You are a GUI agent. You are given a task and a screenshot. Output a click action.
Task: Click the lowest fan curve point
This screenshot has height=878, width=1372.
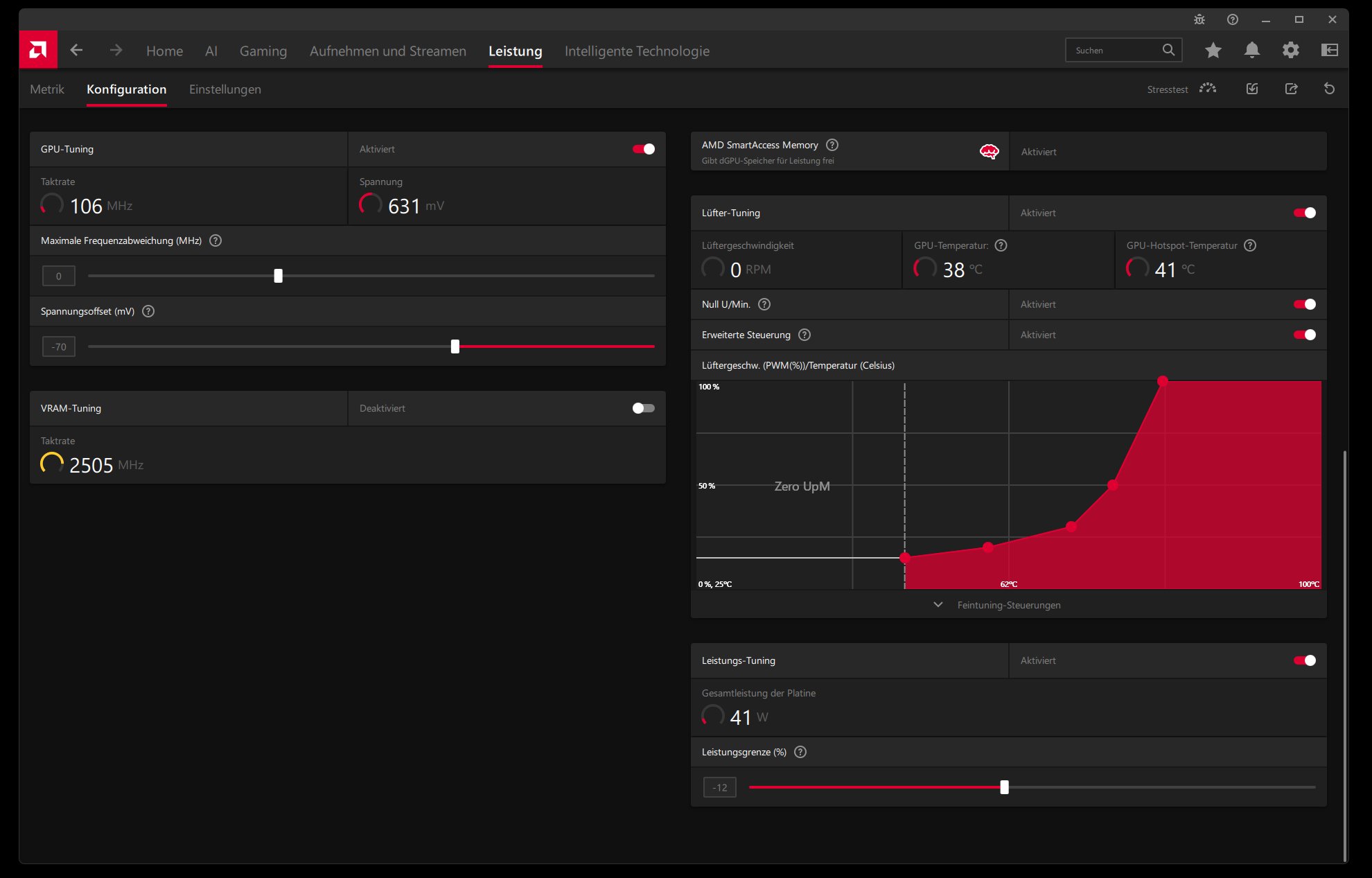click(905, 558)
